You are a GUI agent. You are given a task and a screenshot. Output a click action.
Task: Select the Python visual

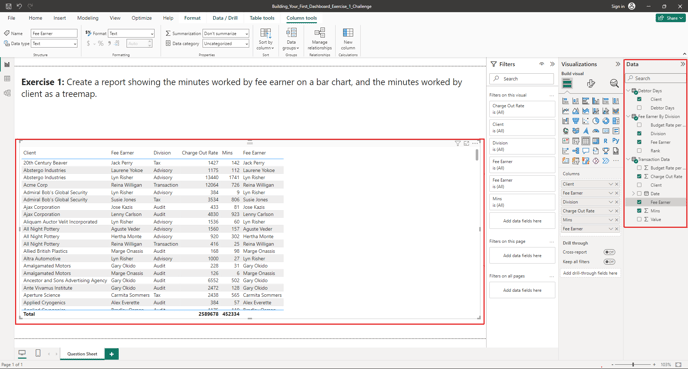[616, 141]
